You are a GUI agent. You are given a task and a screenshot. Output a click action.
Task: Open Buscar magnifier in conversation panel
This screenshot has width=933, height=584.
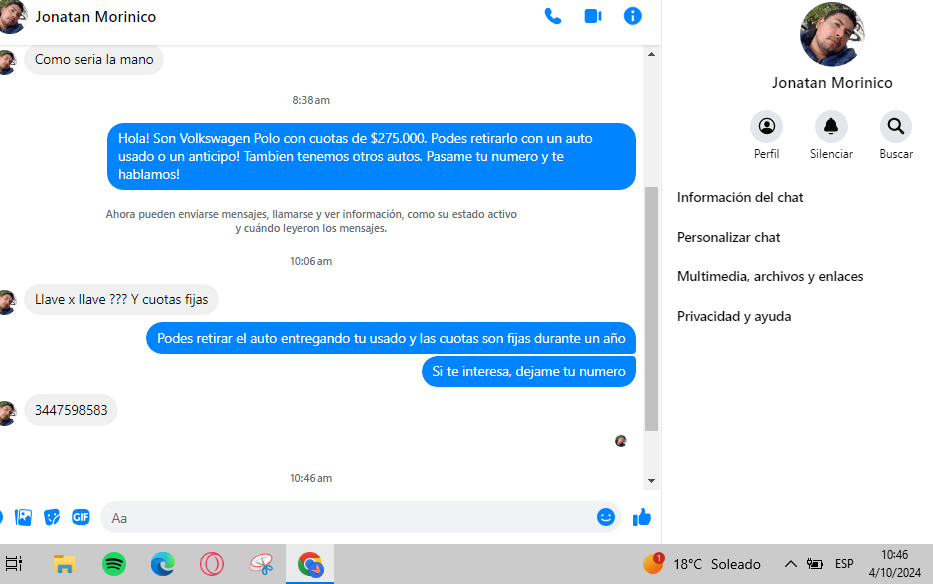[896, 126]
